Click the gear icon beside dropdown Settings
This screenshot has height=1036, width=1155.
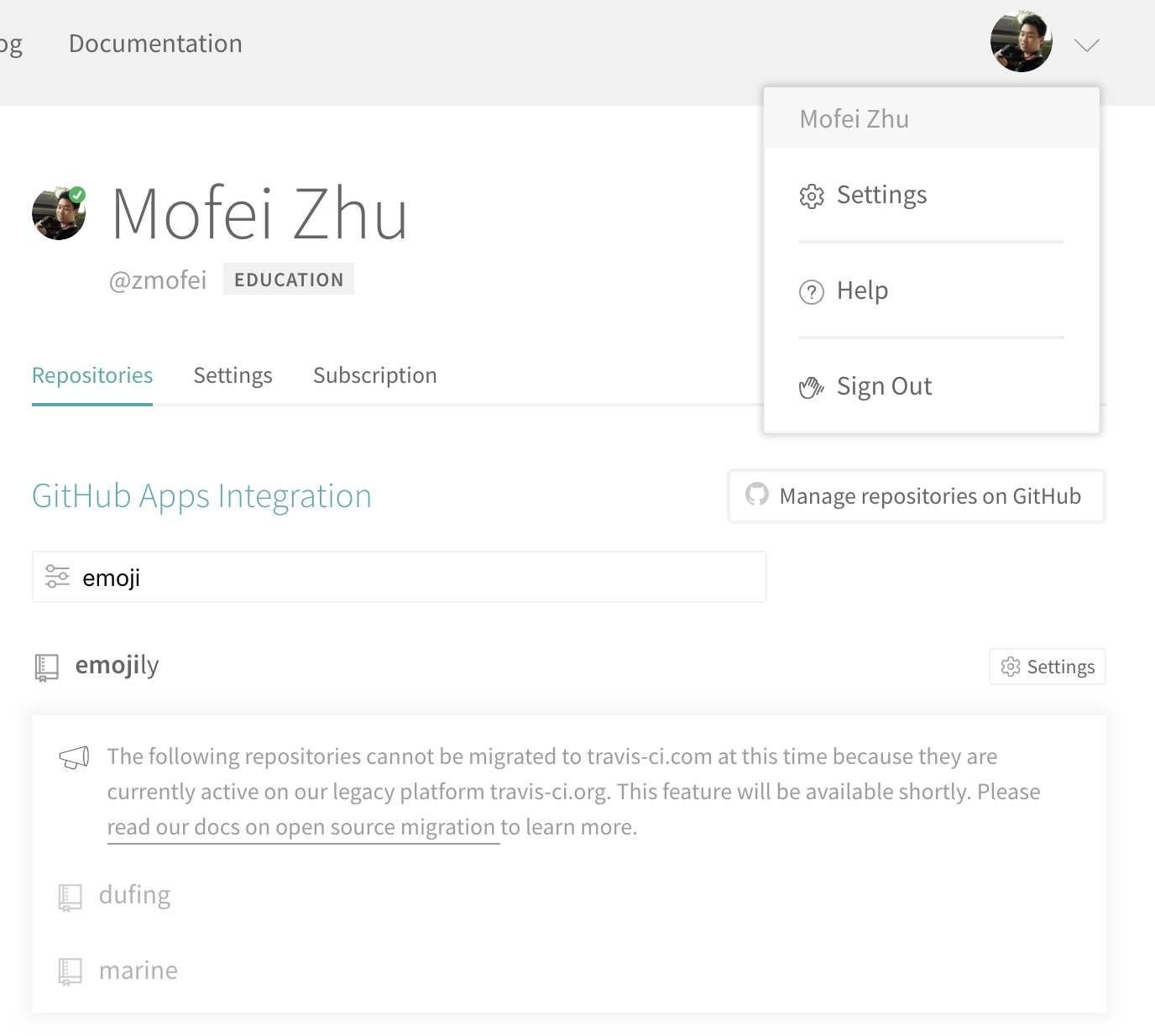(812, 196)
